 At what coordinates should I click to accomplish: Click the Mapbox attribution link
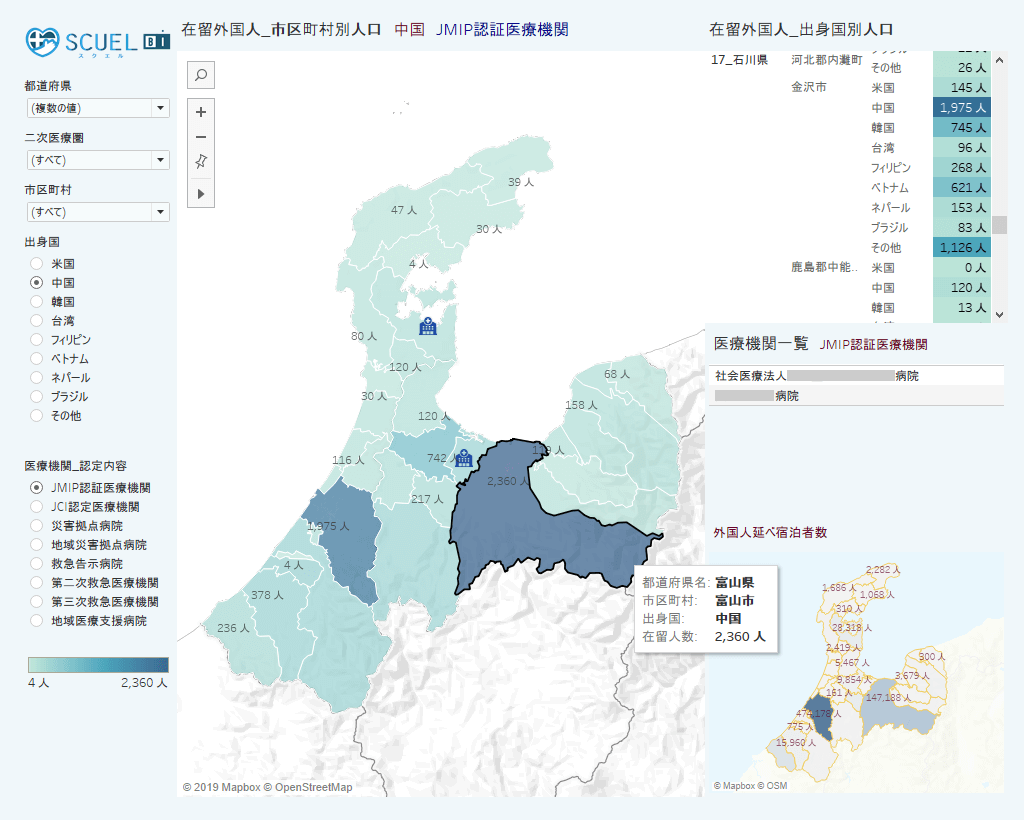pyautogui.click(x=227, y=787)
